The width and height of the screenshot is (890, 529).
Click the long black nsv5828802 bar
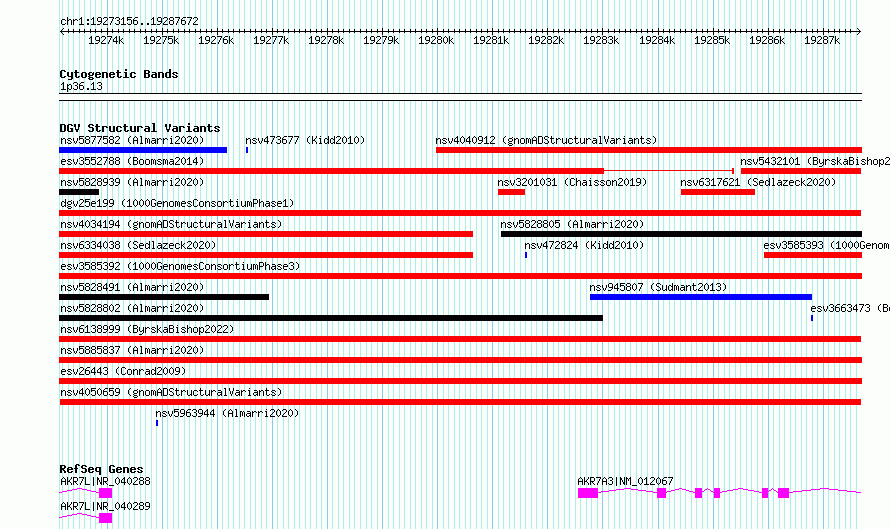click(331, 318)
